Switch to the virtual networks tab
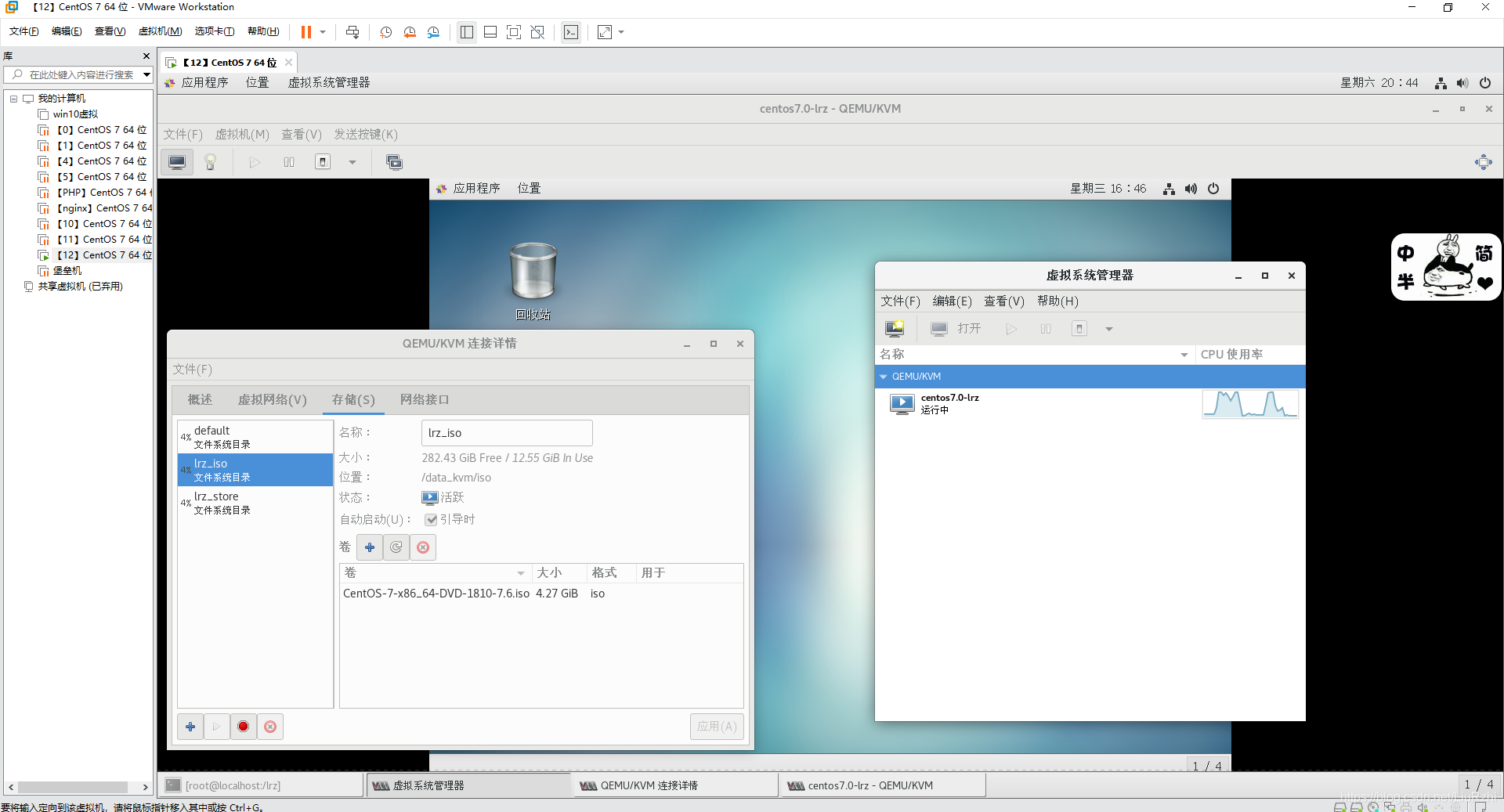Viewport: 1504px width, 812px height. click(272, 400)
